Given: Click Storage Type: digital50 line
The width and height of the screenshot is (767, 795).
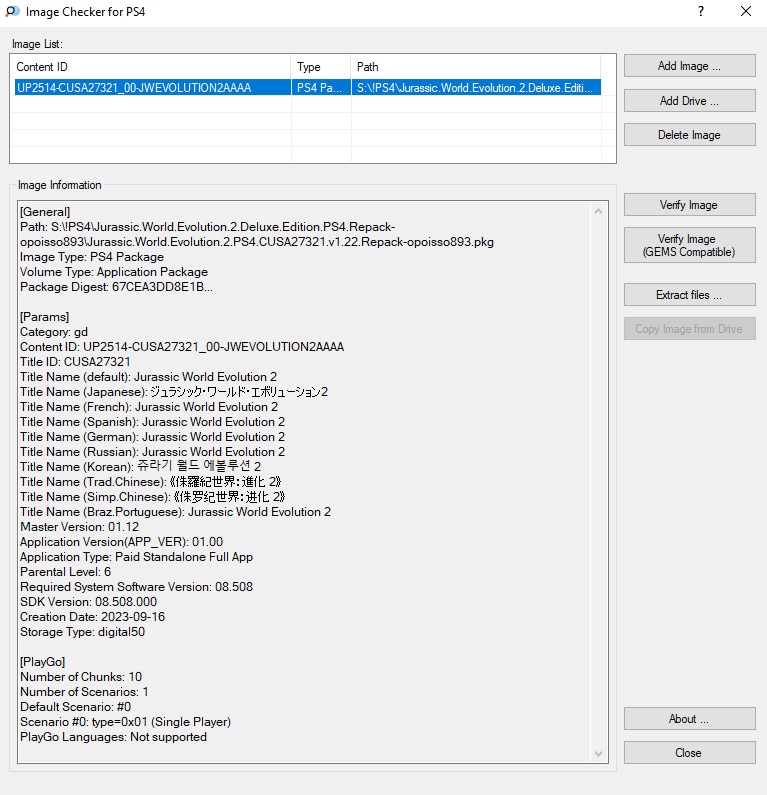Looking at the screenshot, I should pyautogui.click(x=83, y=632).
